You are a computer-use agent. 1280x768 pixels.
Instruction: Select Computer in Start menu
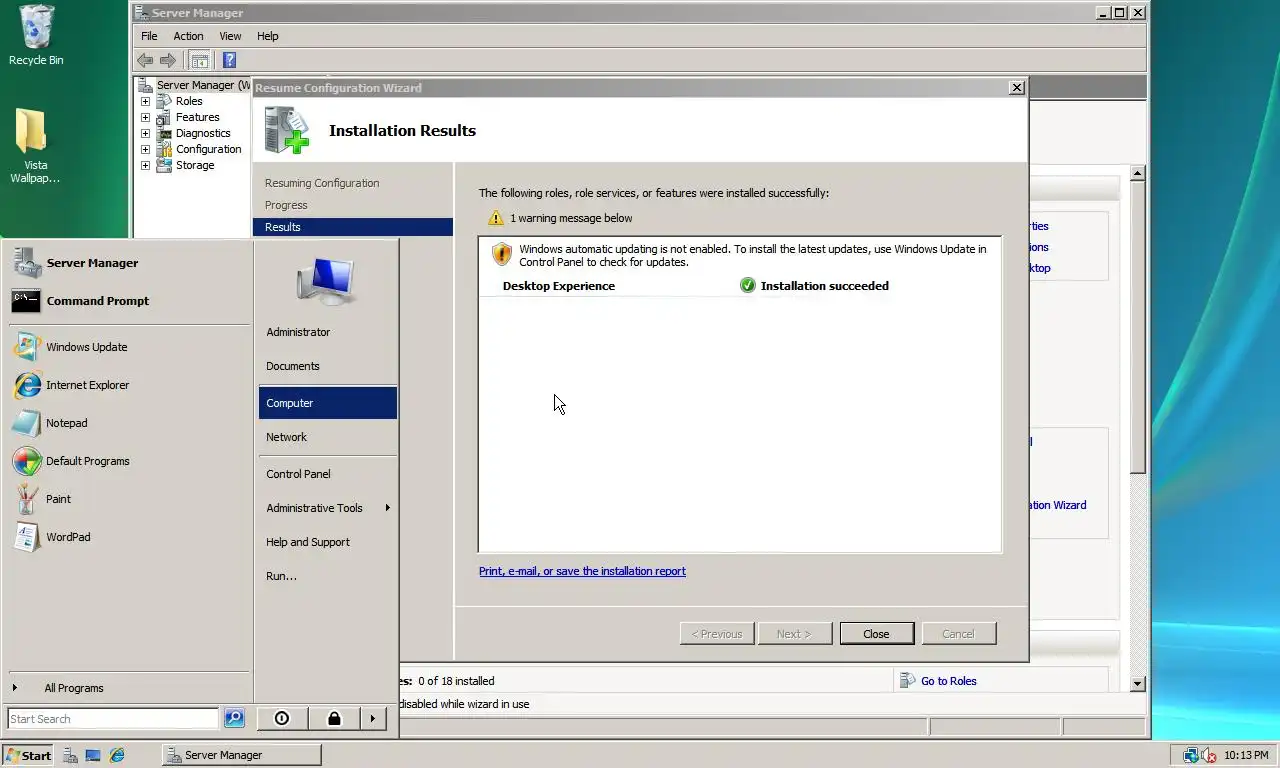327,403
